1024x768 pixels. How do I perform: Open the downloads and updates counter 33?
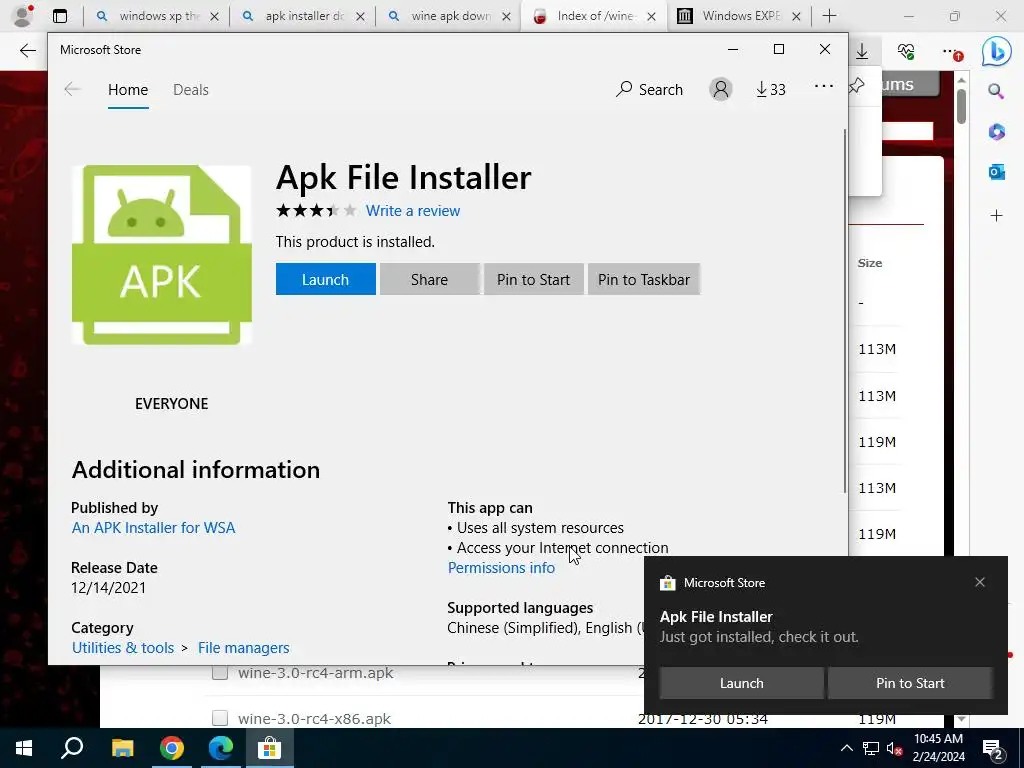point(771,89)
